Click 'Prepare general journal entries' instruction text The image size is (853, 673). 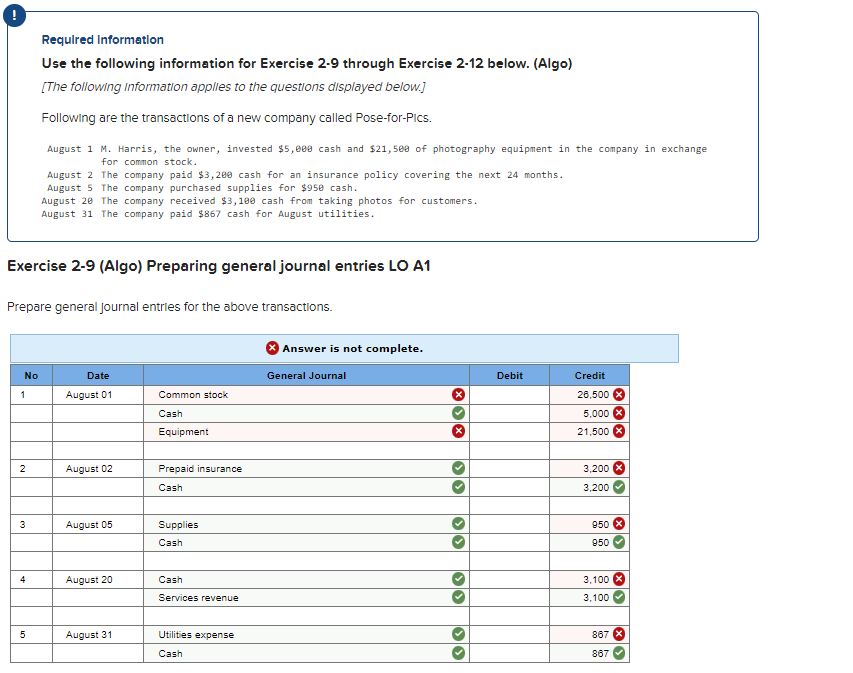pos(169,307)
